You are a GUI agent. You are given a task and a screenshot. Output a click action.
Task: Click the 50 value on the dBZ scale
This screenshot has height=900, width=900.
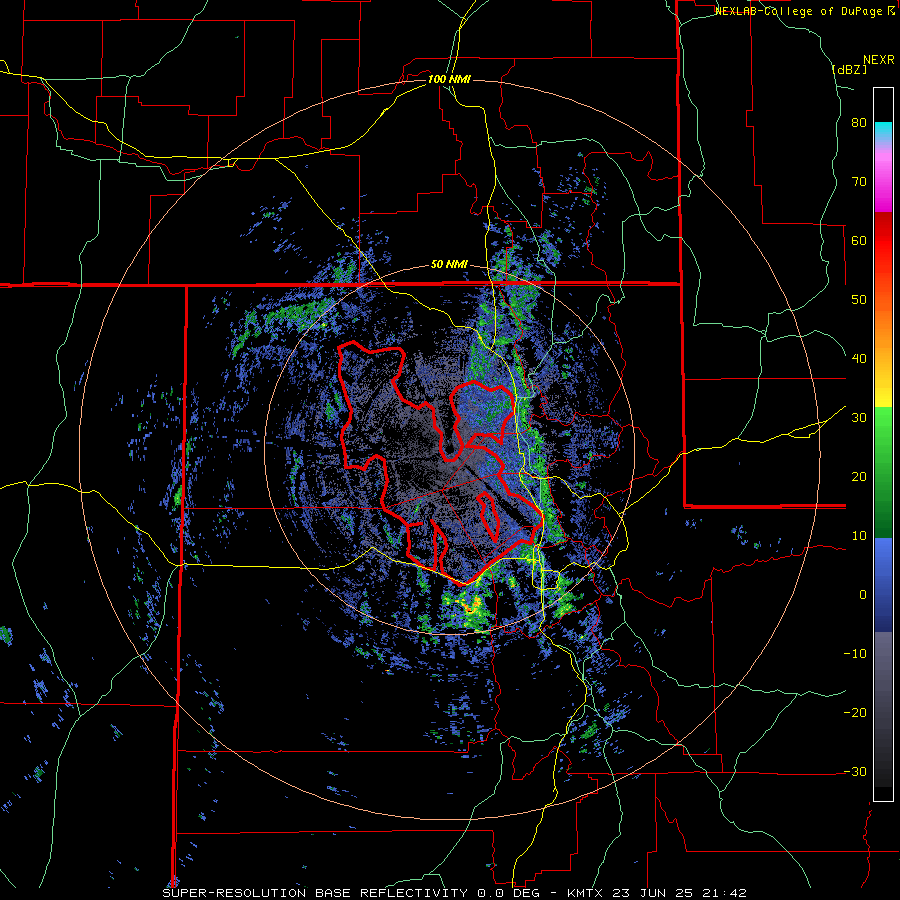(x=859, y=300)
